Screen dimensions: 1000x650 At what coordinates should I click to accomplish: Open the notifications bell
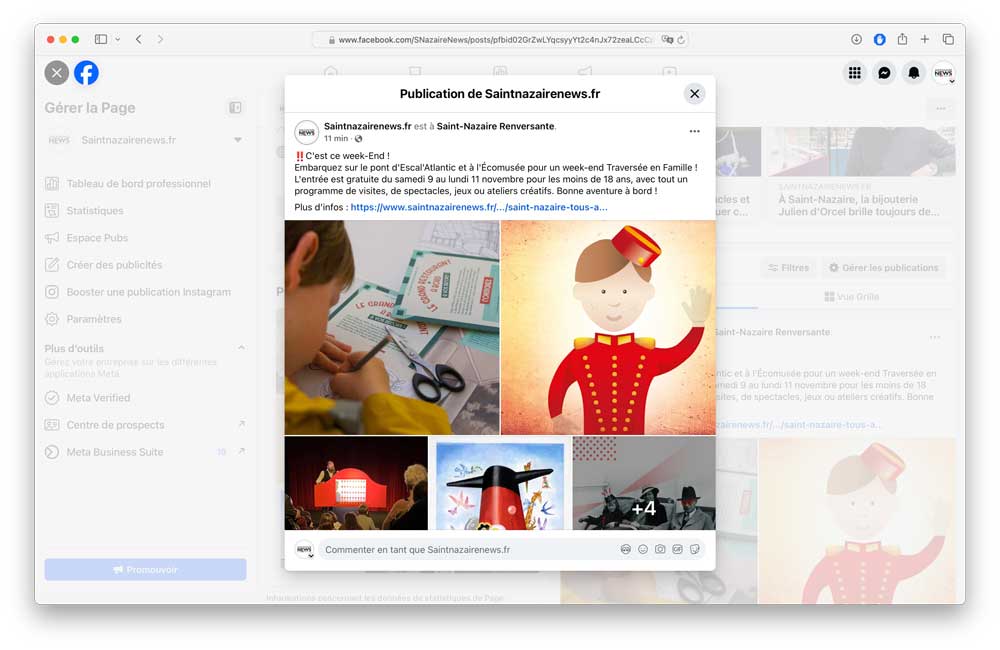click(x=913, y=73)
